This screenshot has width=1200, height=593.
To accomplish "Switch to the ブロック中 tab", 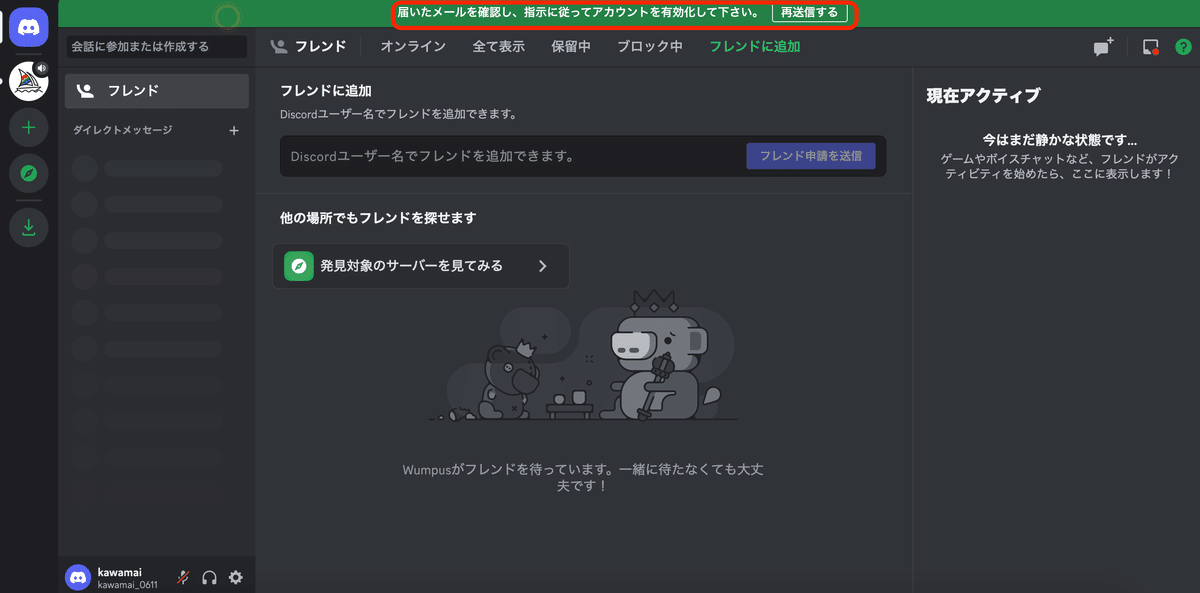I will pos(650,46).
